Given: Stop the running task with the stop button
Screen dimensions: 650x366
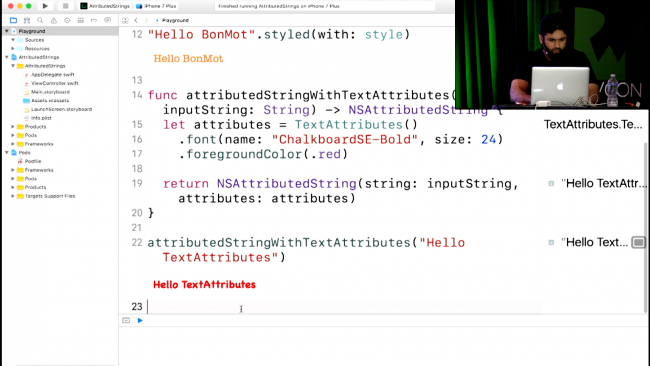Looking at the screenshot, I should (65, 6).
